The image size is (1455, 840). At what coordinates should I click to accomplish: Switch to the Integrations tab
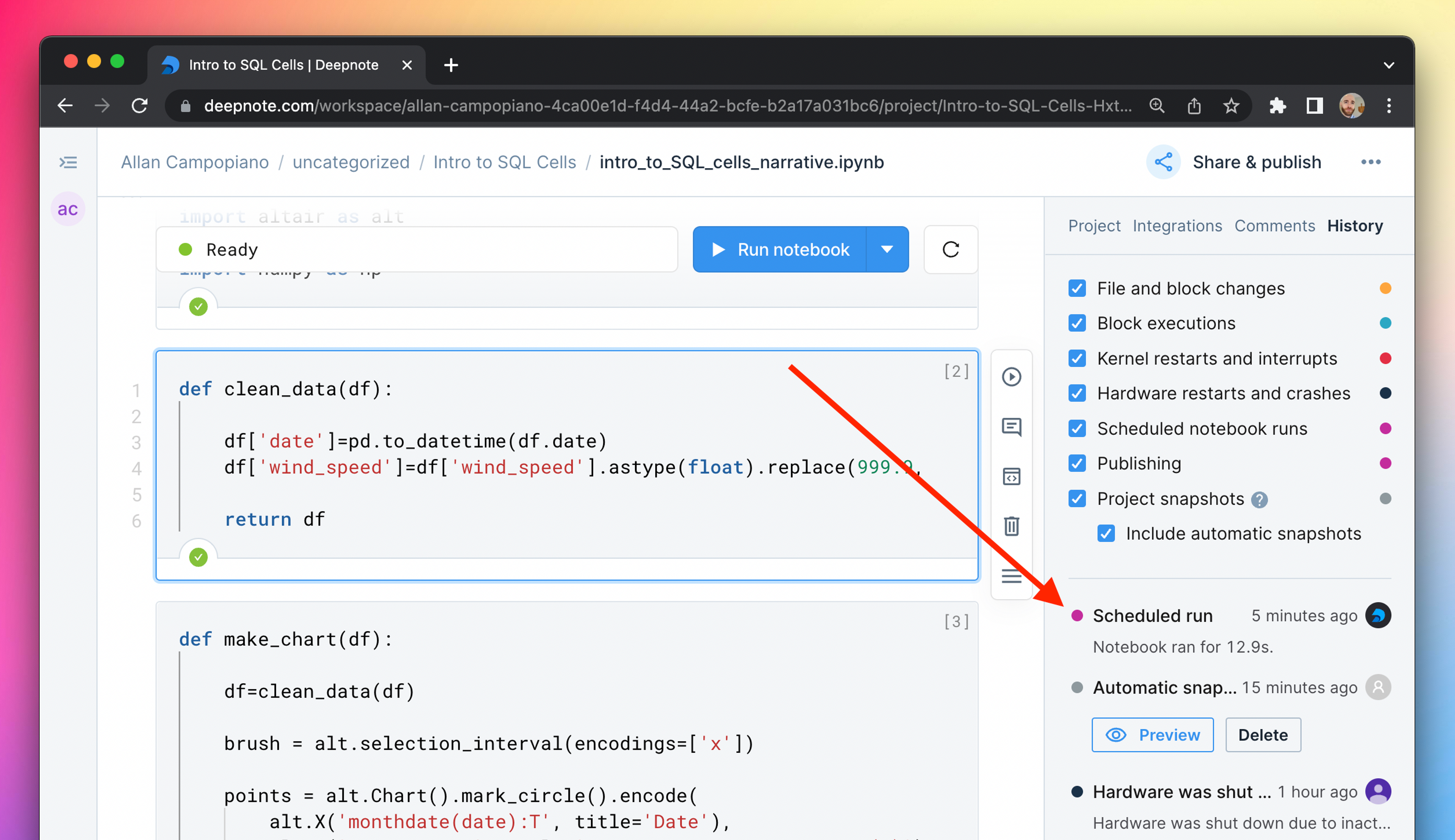coord(1177,226)
